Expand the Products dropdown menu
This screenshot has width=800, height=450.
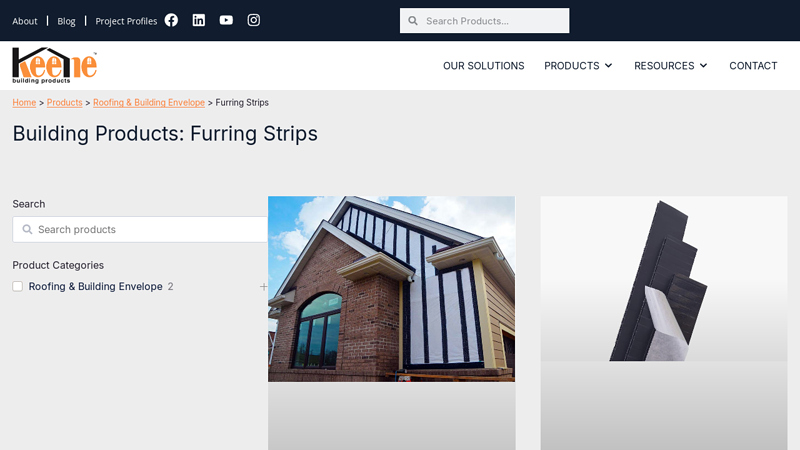point(578,66)
